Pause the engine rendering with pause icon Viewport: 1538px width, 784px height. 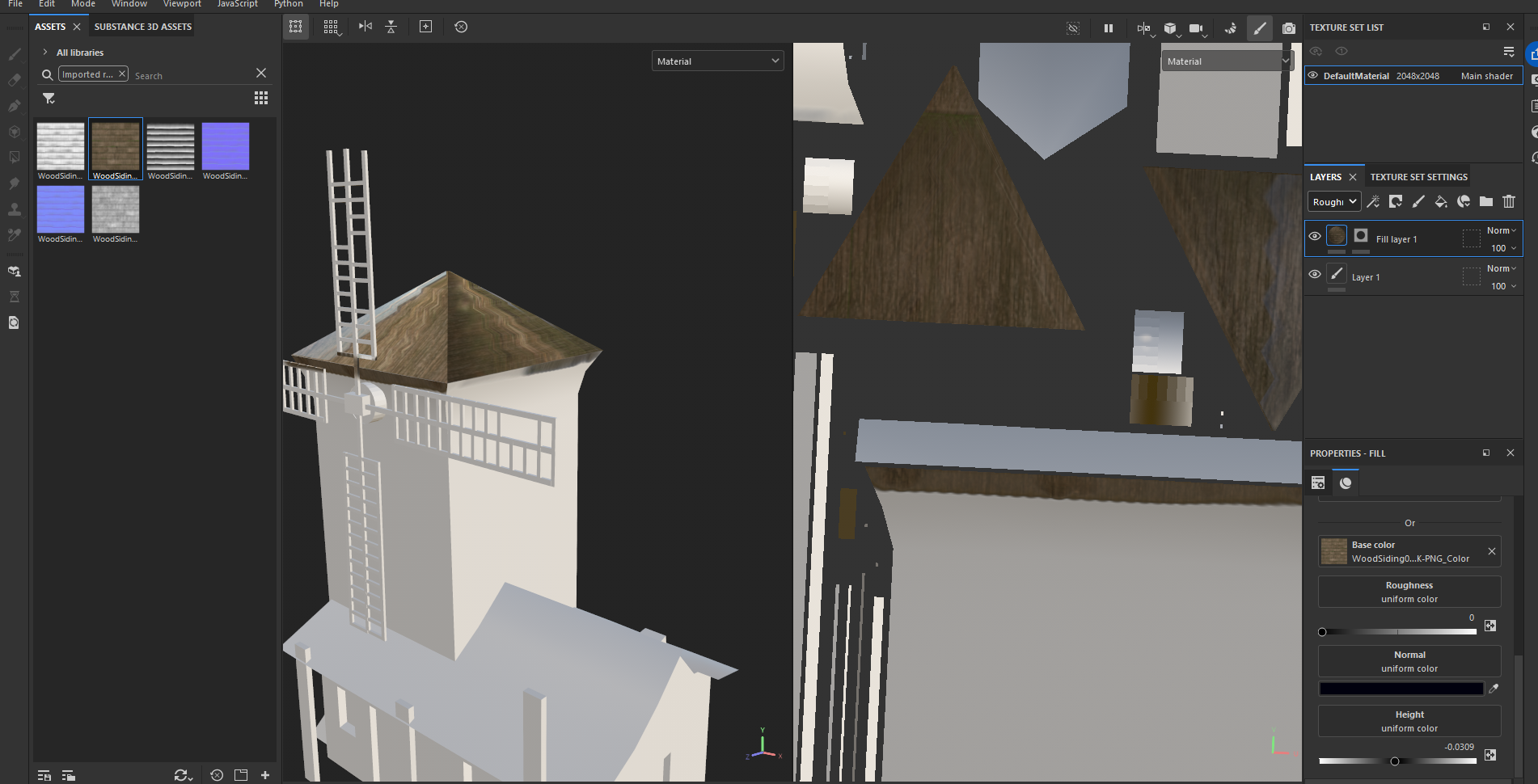1108,28
